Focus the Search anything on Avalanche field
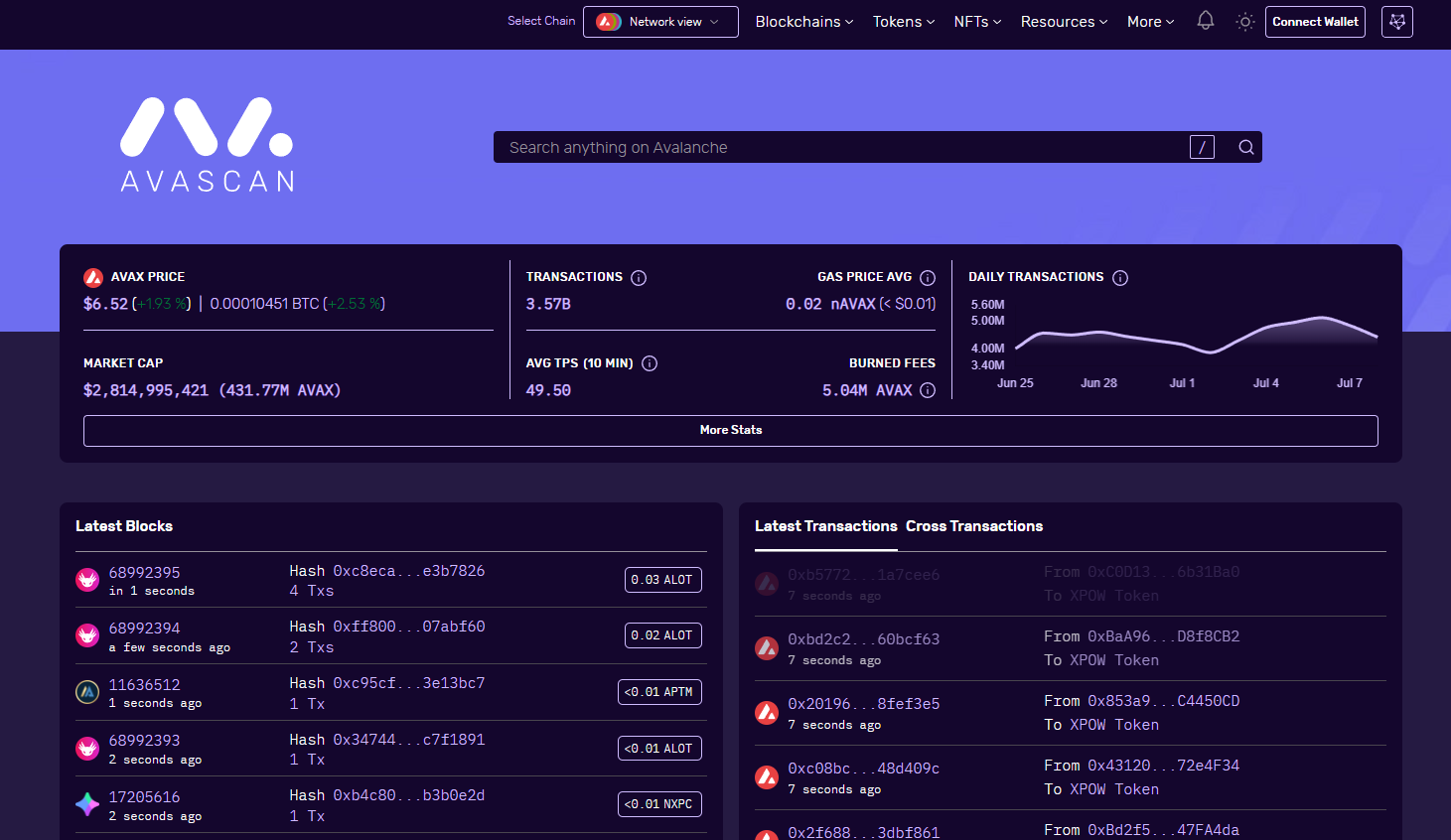1451x840 pixels. pyautogui.click(x=844, y=147)
